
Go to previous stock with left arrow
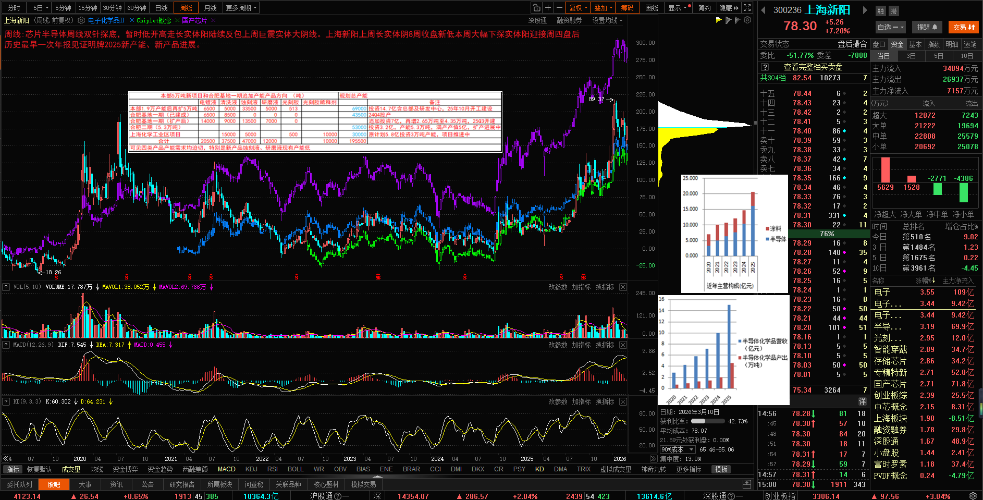(x=763, y=10)
